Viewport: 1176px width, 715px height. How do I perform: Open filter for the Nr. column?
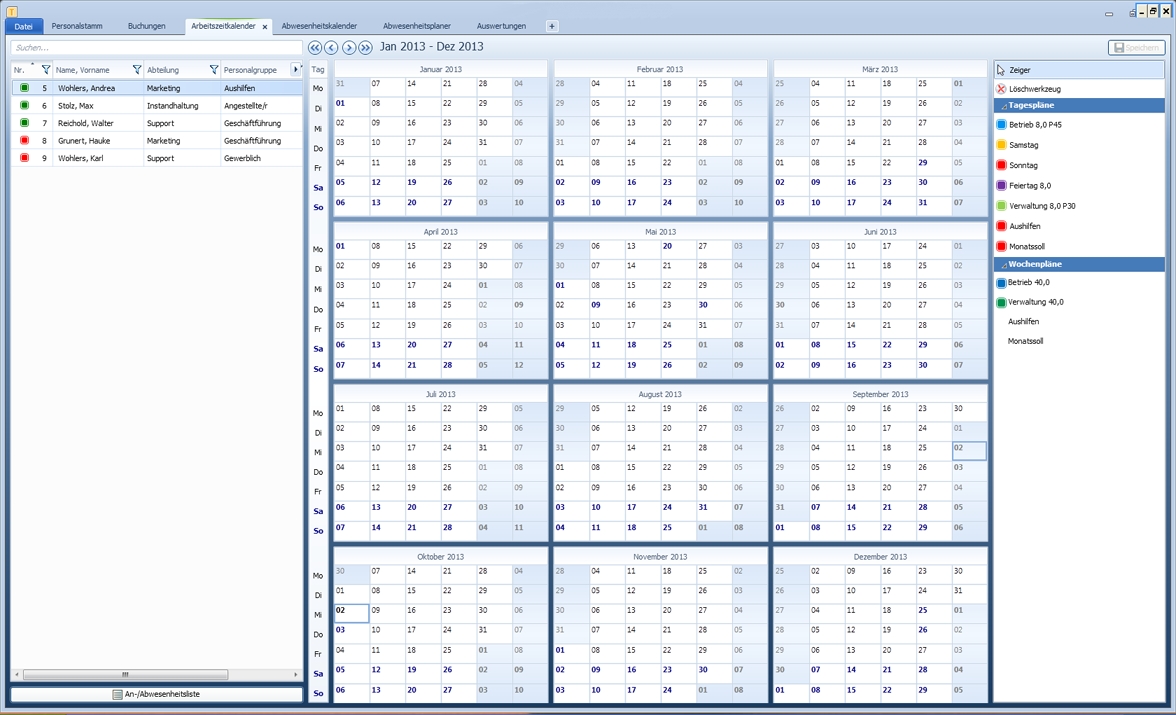click(x=45, y=70)
